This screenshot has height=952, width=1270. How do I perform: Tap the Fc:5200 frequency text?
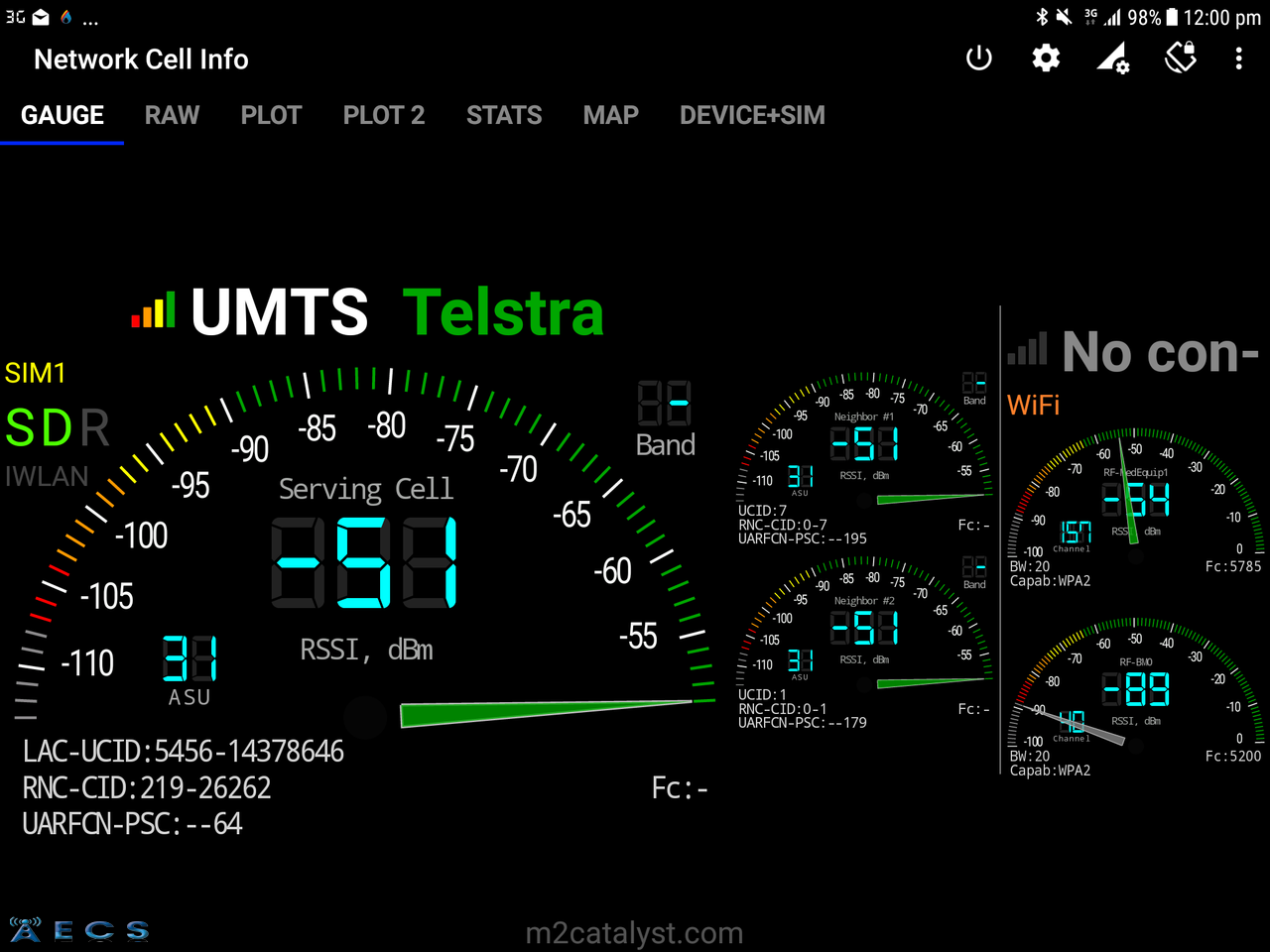(x=1233, y=756)
